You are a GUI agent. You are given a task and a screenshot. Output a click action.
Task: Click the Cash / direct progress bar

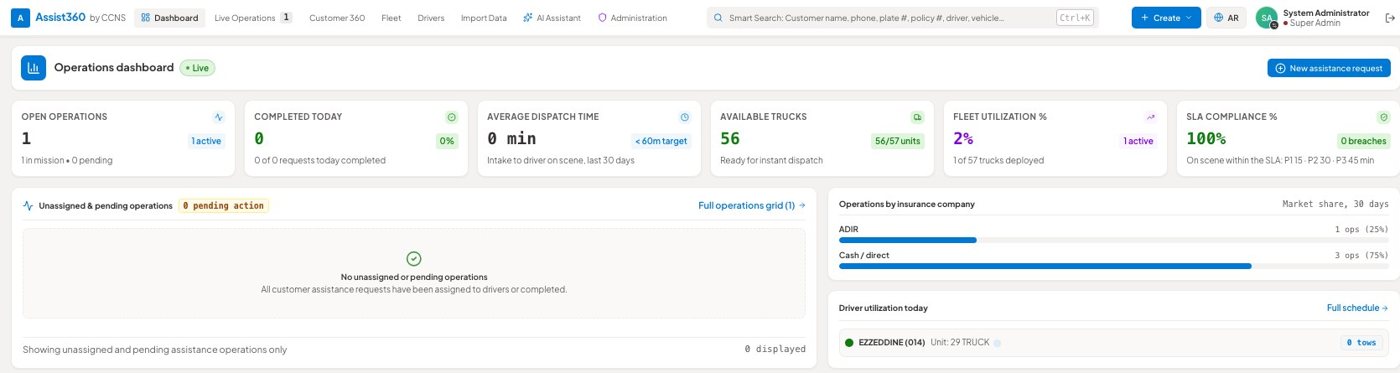1114,266
